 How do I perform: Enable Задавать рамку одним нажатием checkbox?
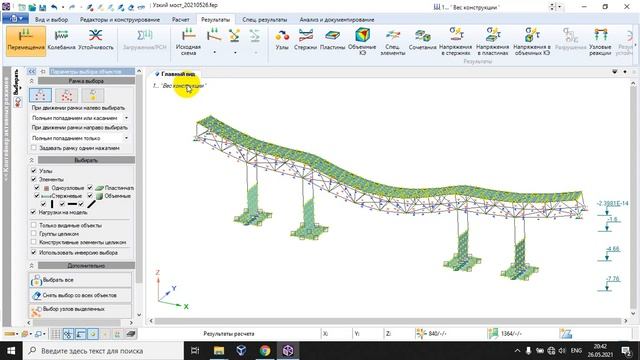pos(34,148)
